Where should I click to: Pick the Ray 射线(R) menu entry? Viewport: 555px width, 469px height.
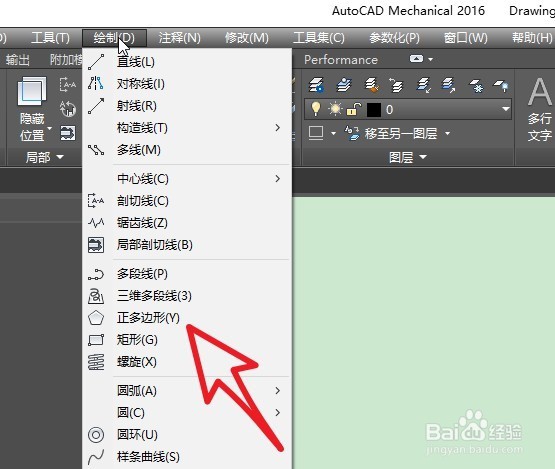tap(187, 106)
